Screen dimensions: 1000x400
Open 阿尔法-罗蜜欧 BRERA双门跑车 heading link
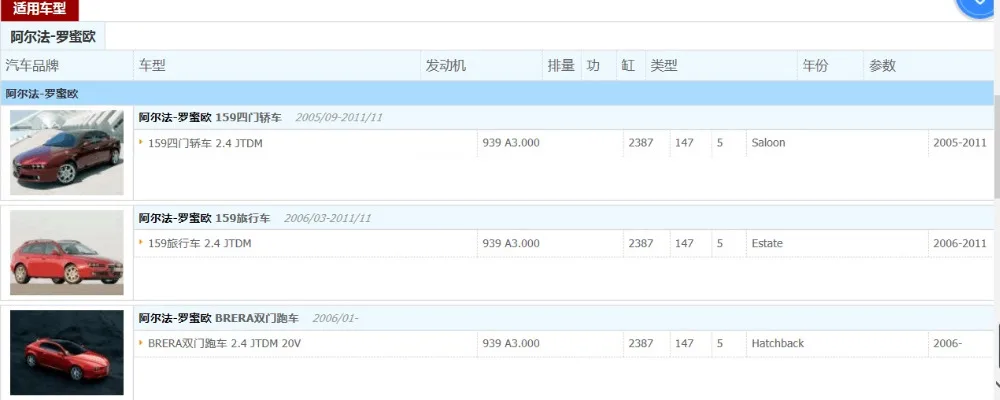point(219,318)
